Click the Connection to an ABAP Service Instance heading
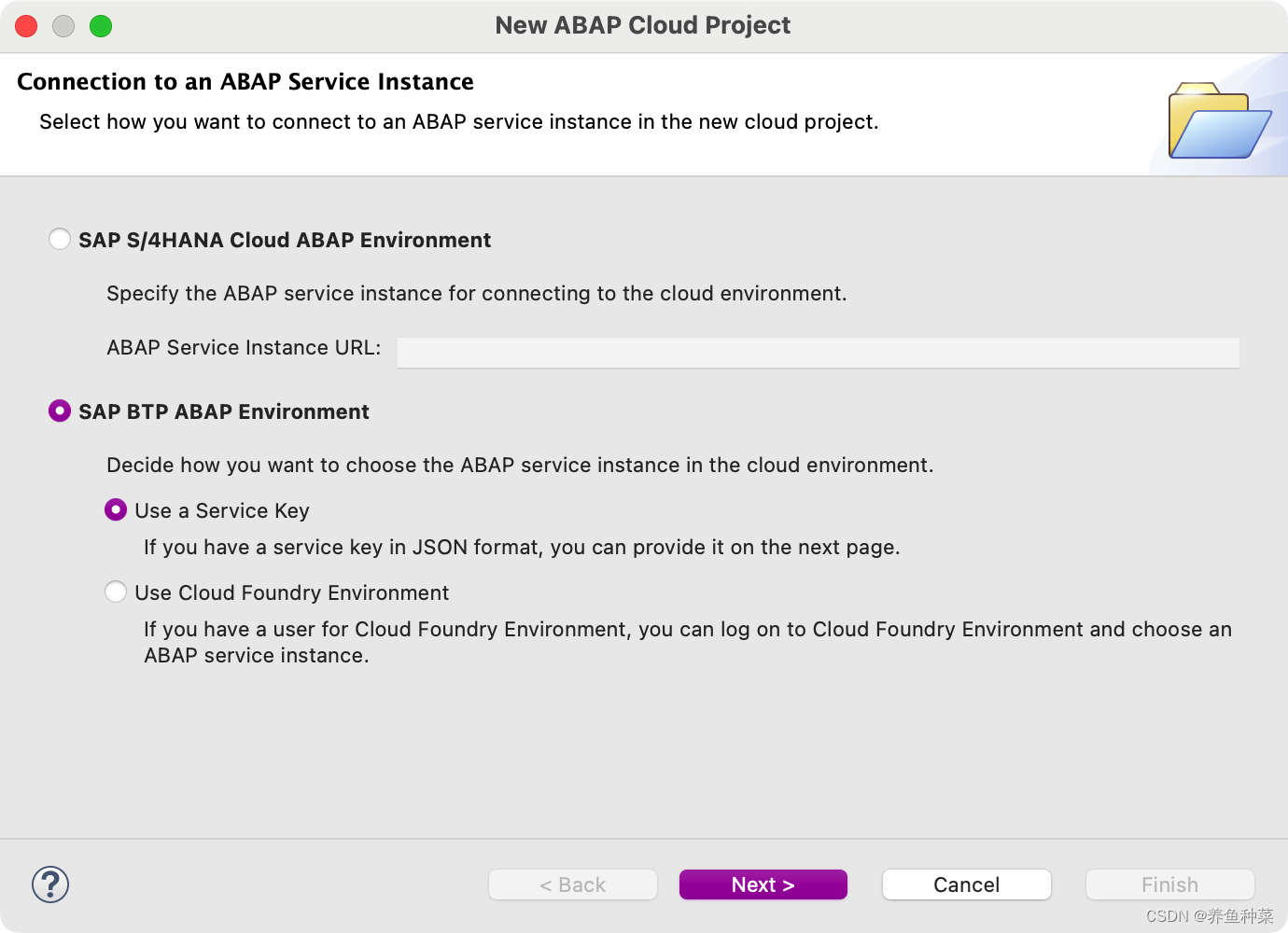This screenshot has height=933, width=1288. (x=245, y=82)
